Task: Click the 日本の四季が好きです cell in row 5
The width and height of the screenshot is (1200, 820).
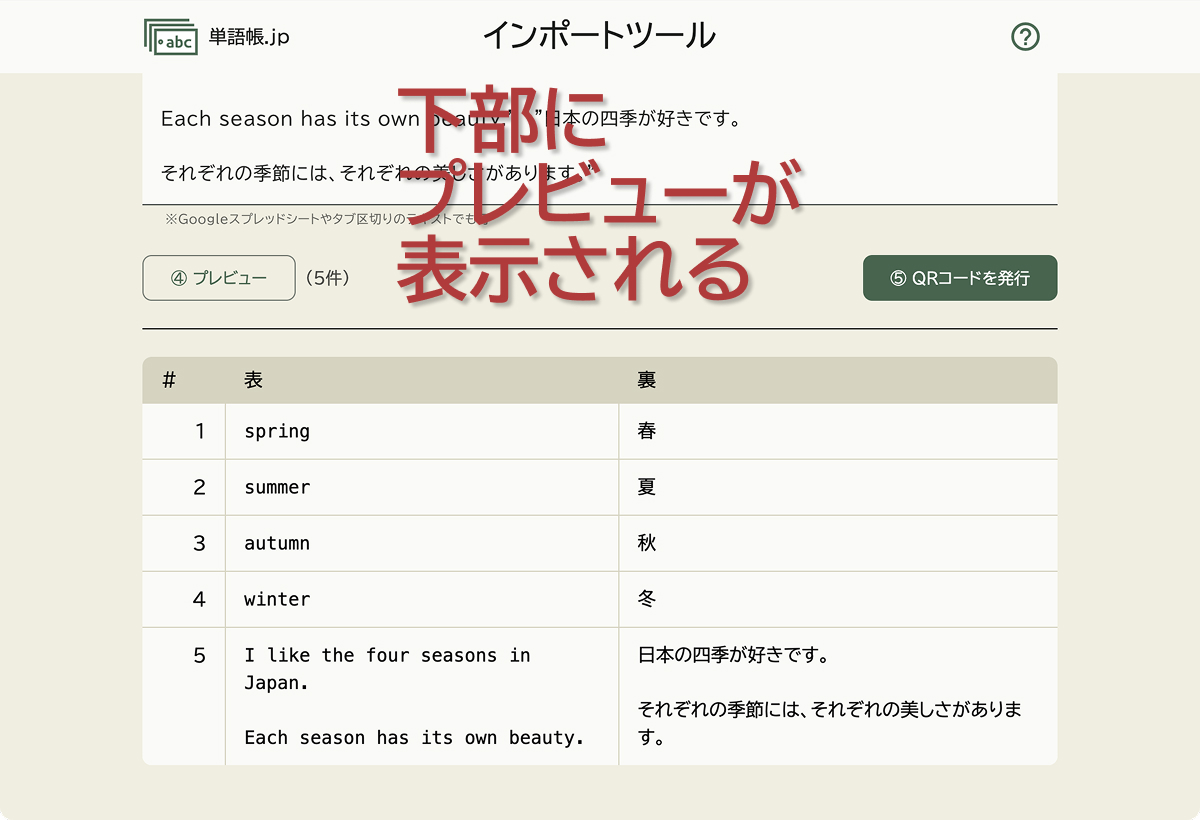Action: point(780,696)
